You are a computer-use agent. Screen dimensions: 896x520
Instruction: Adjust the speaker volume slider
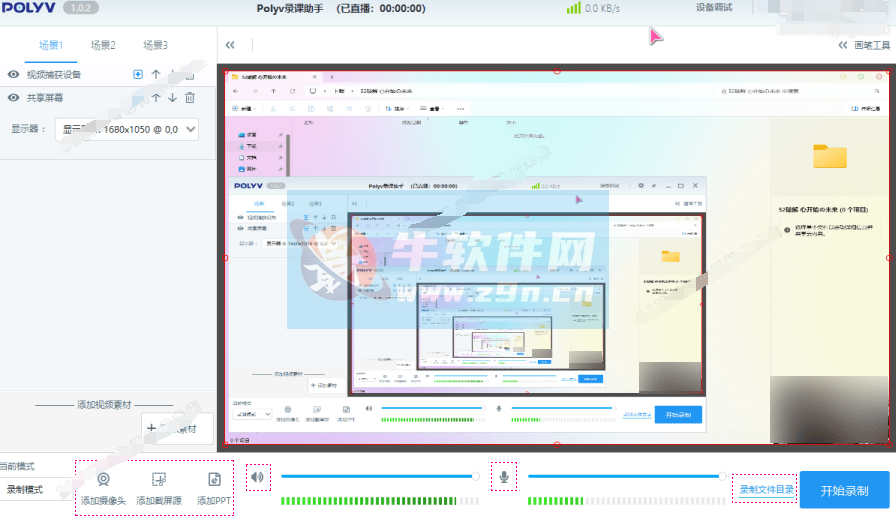point(380,476)
